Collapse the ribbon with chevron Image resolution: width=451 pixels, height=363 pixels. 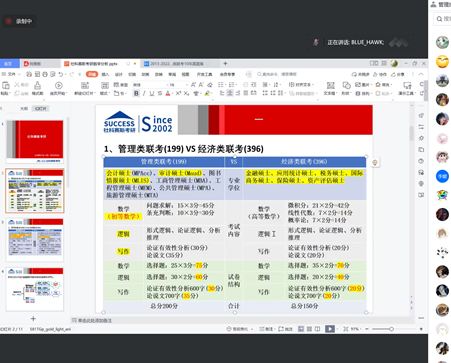click(x=421, y=74)
